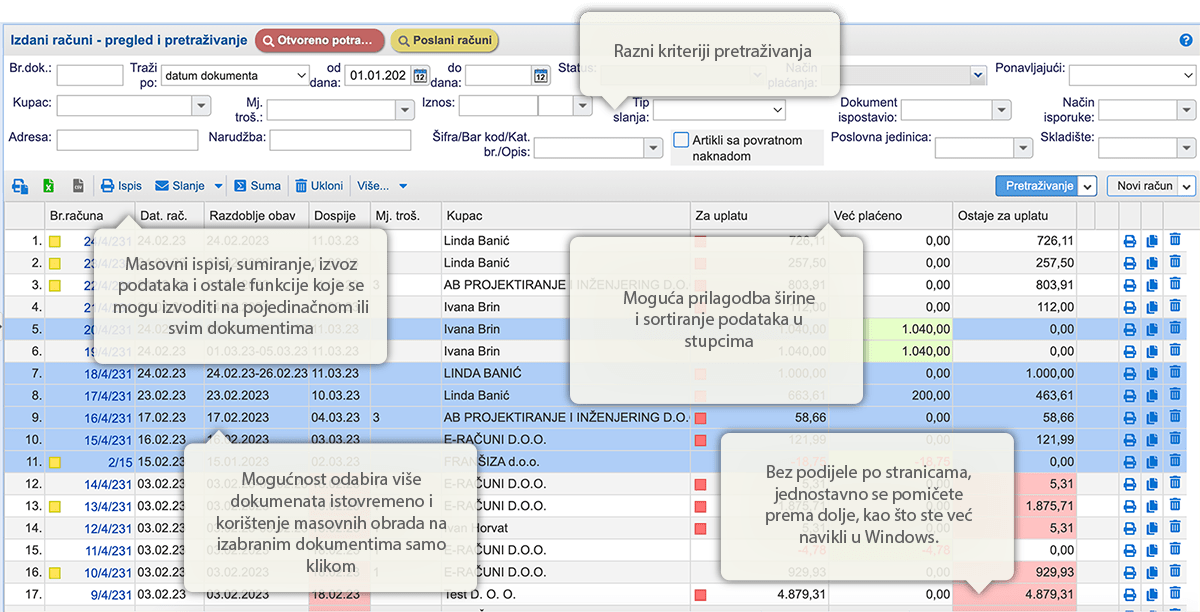Screen dimensions: 1200x612
Task: Sort by 'Br.računa' column header
Action: tap(90, 216)
